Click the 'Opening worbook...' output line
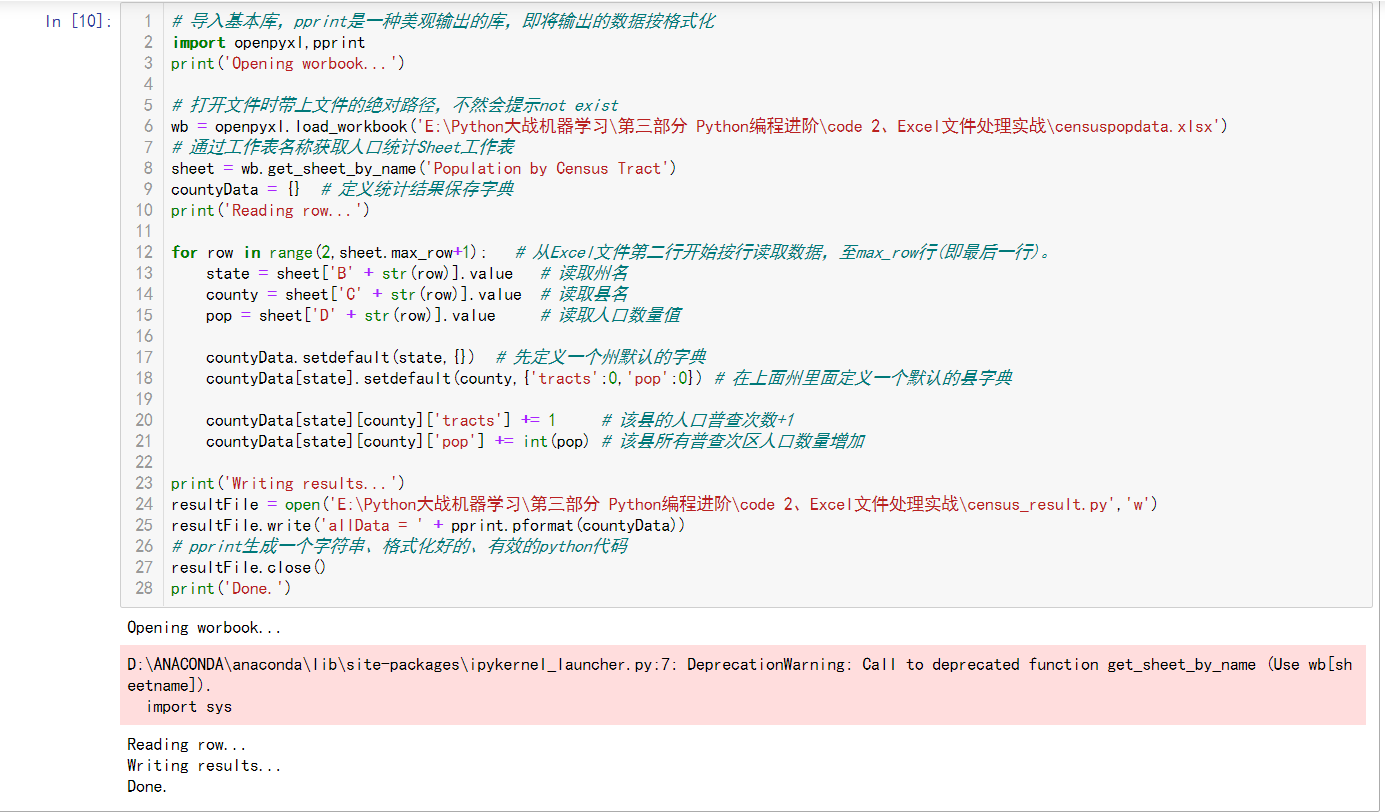This screenshot has width=1385, height=812. tap(204, 628)
